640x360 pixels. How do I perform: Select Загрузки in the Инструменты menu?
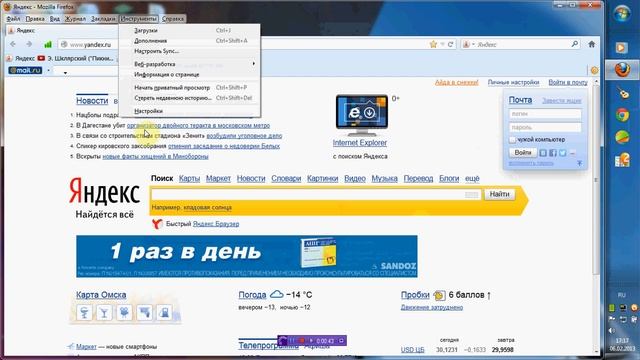pos(189,30)
